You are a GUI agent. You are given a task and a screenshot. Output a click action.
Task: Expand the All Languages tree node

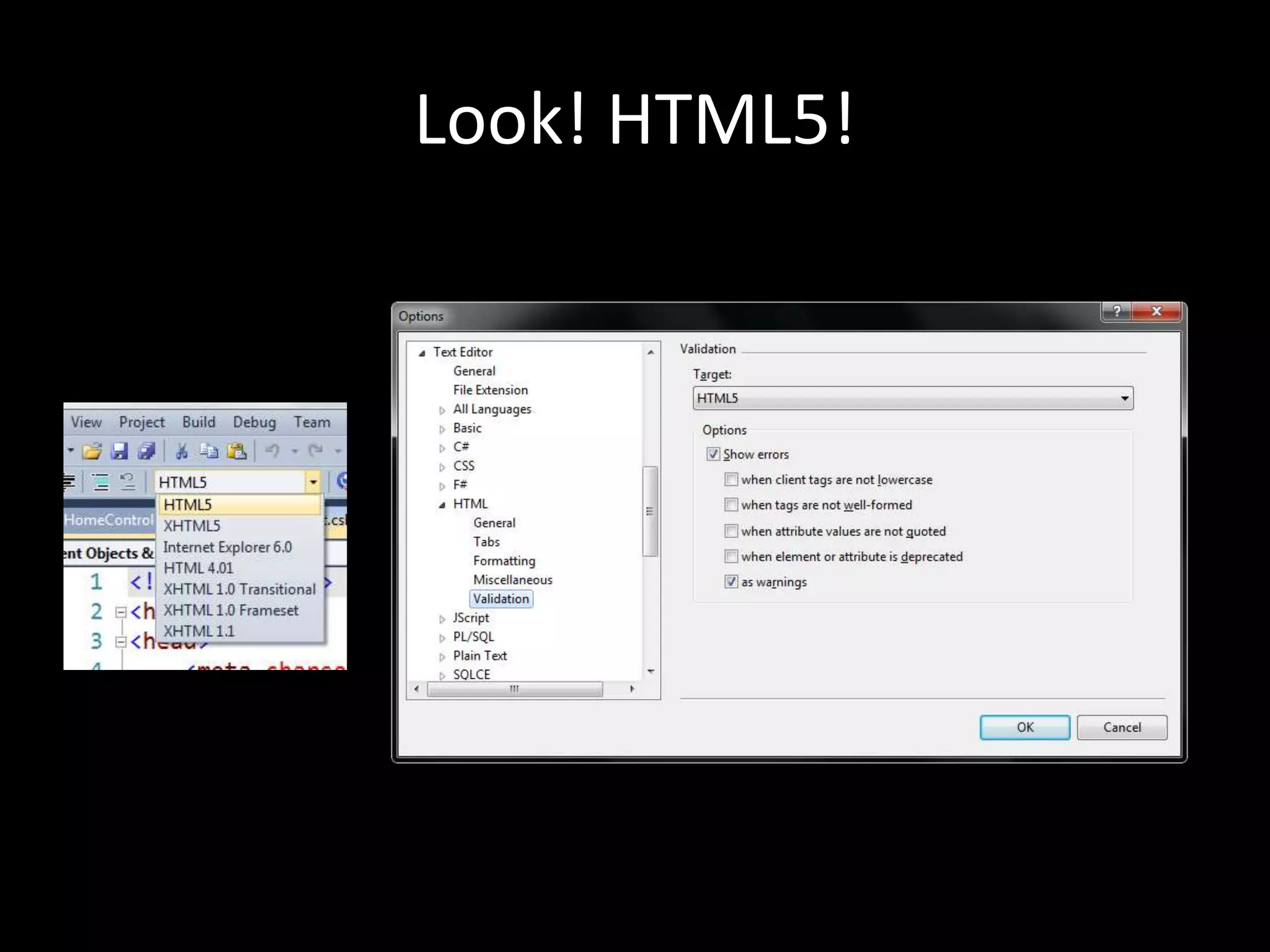(442, 410)
